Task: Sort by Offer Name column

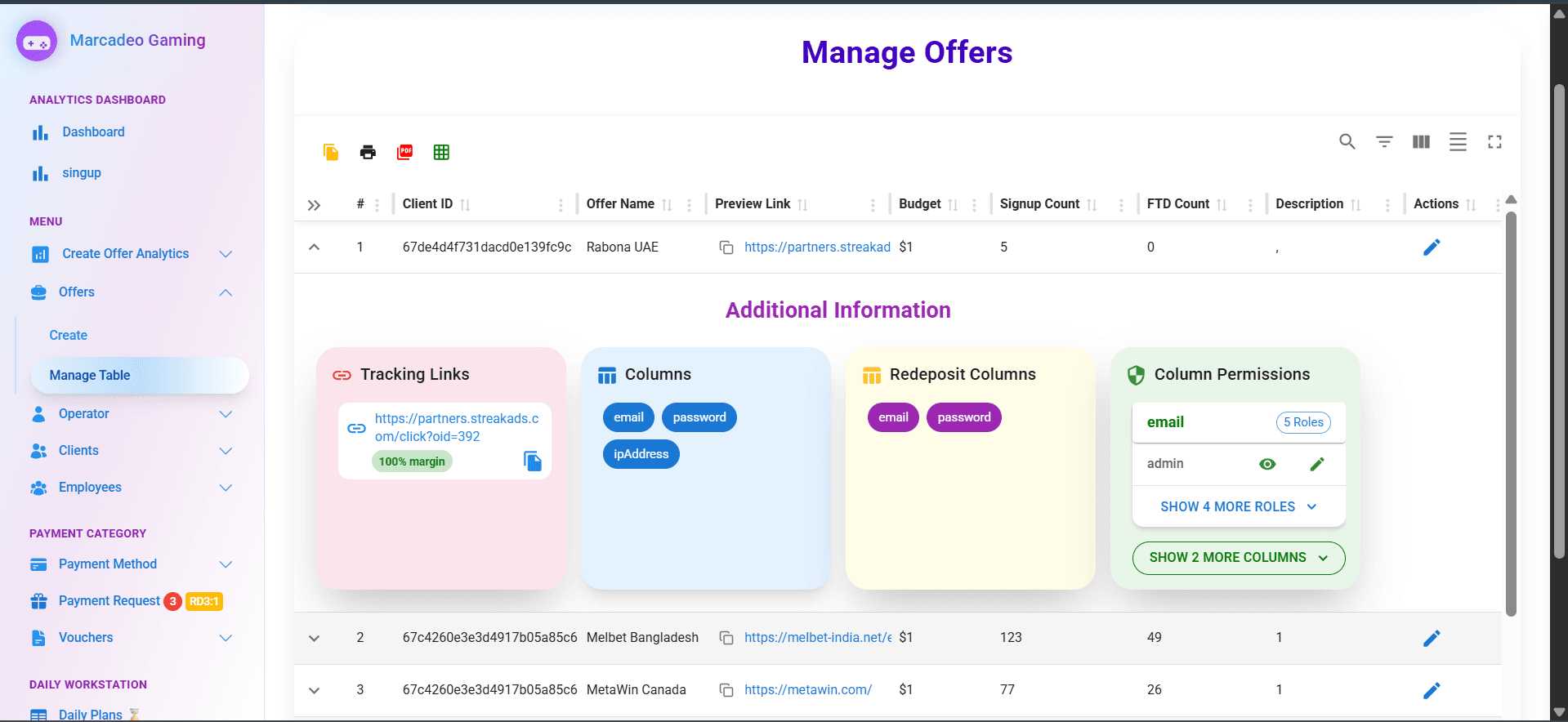Action: point(667,204)
